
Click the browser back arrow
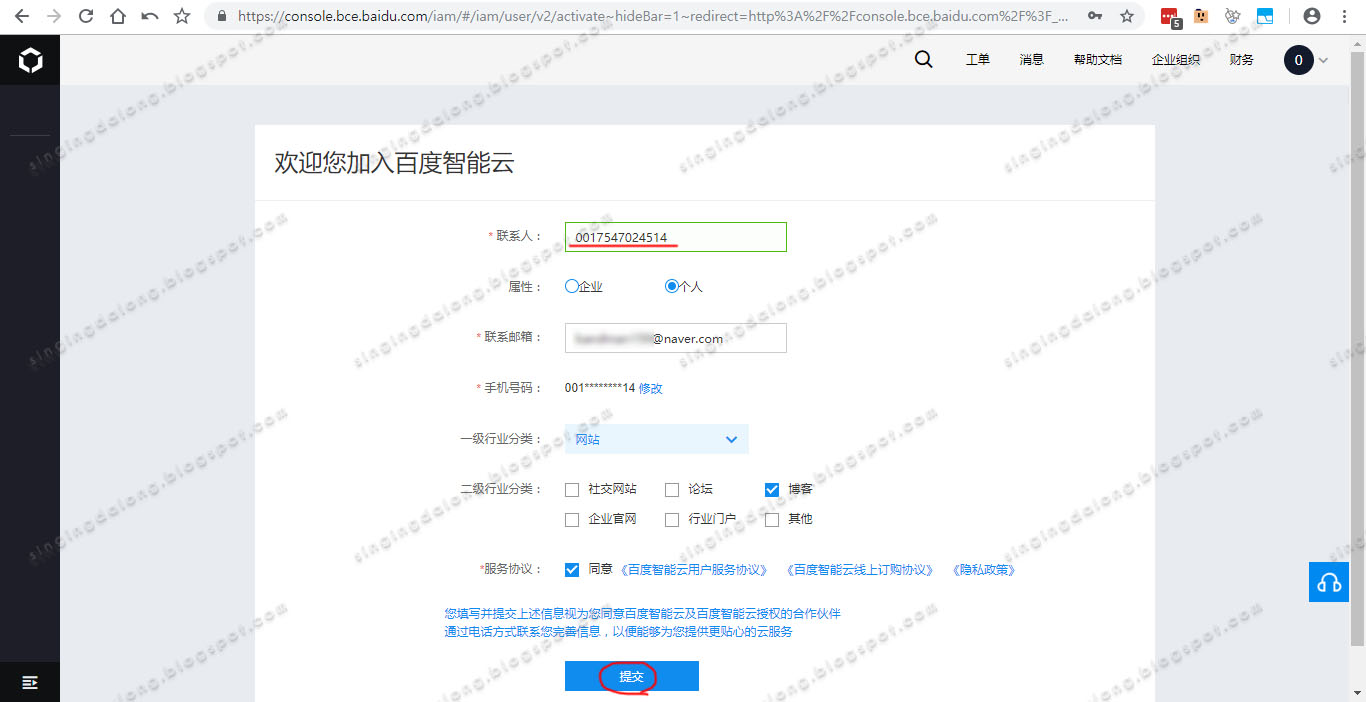(x=22, y=16)
